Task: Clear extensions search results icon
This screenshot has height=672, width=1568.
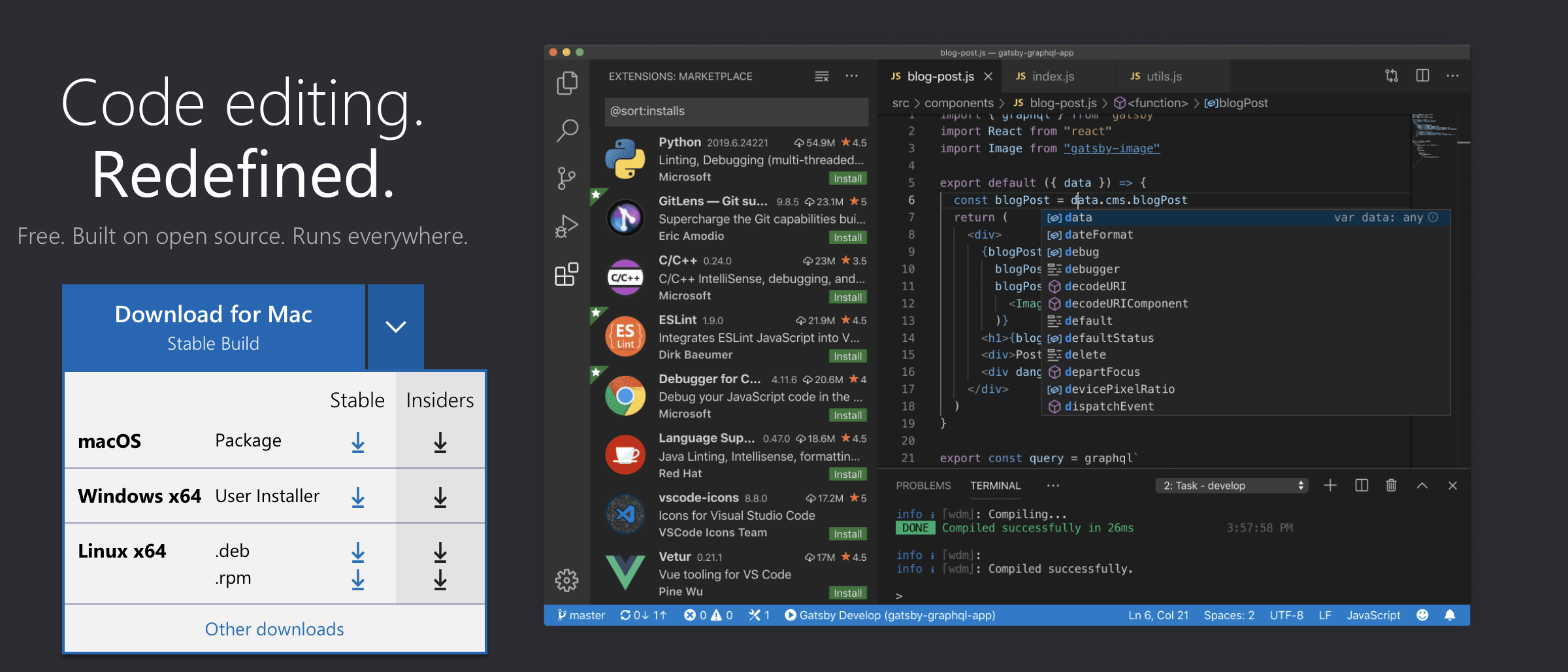Action: point(821,76)
